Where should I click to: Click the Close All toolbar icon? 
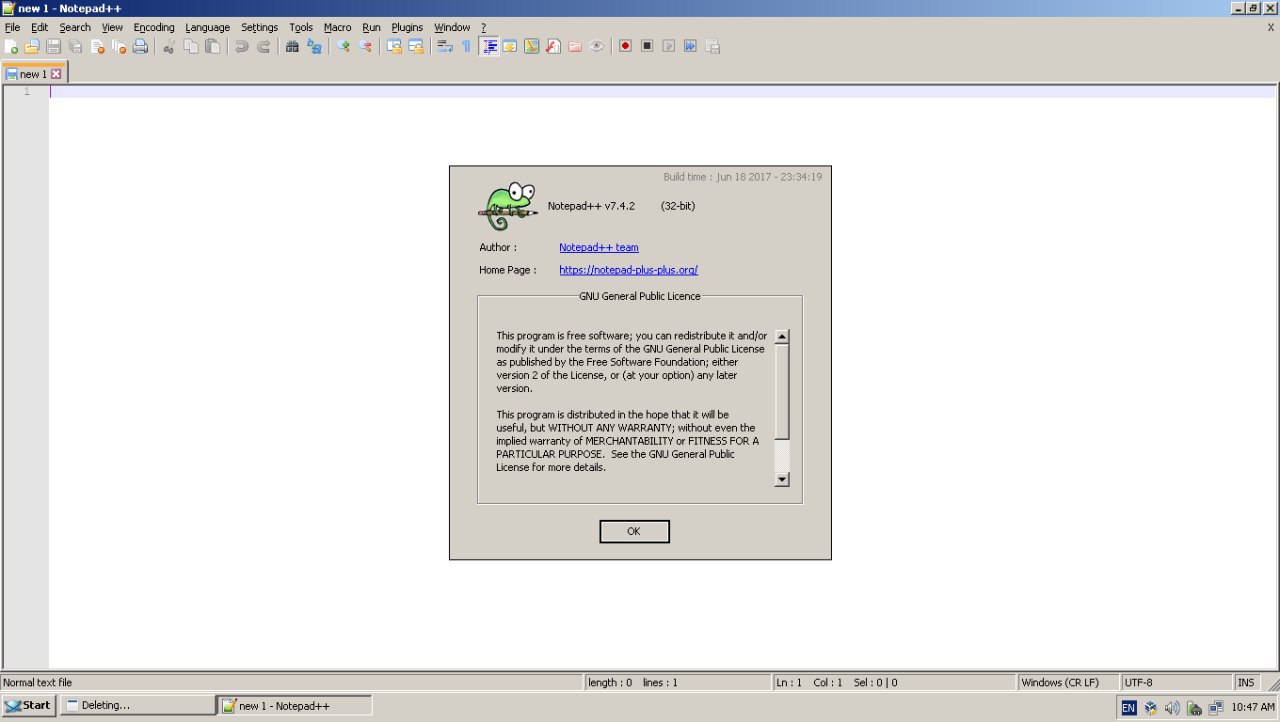tap(119, 46)
